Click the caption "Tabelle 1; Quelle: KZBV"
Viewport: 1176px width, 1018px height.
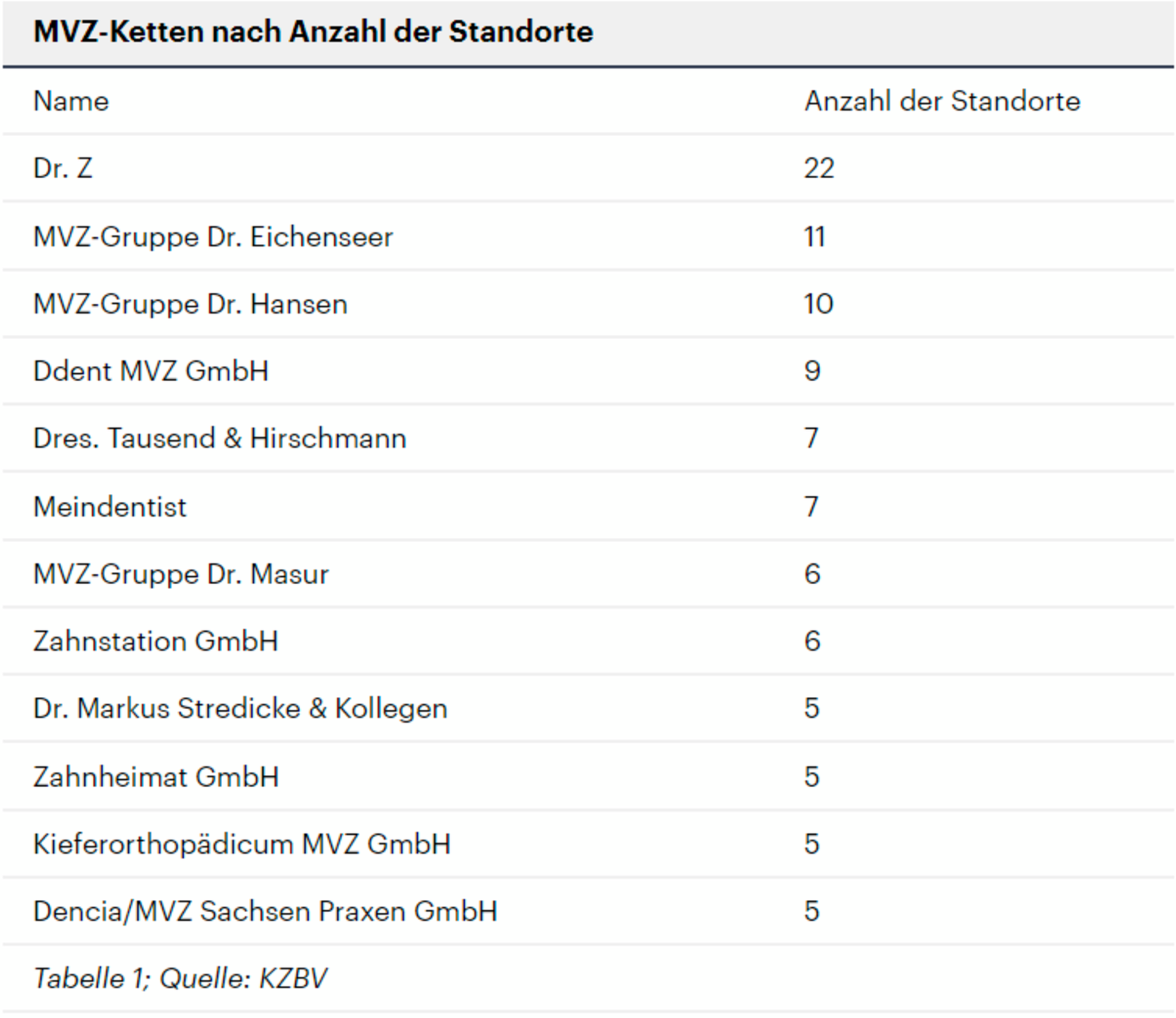(180, 979)
